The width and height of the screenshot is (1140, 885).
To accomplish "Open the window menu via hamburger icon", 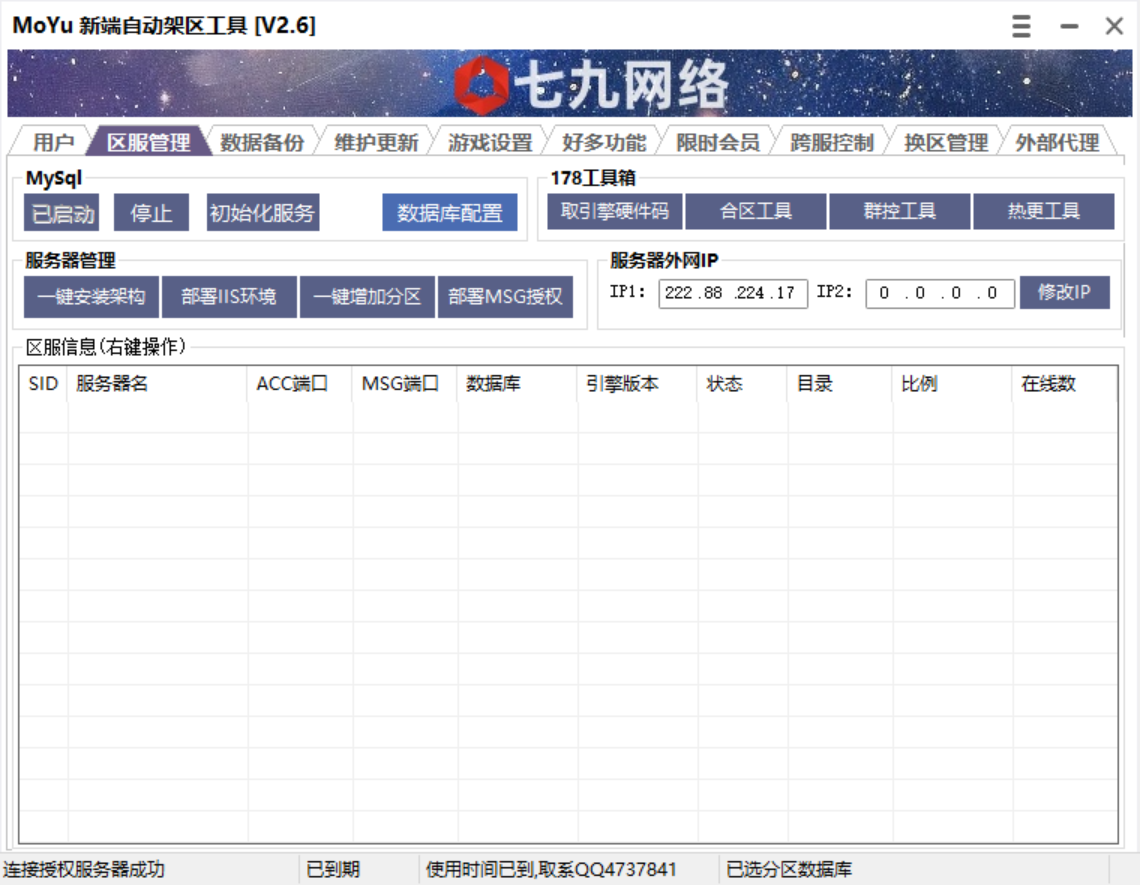I will point(1020,26).
